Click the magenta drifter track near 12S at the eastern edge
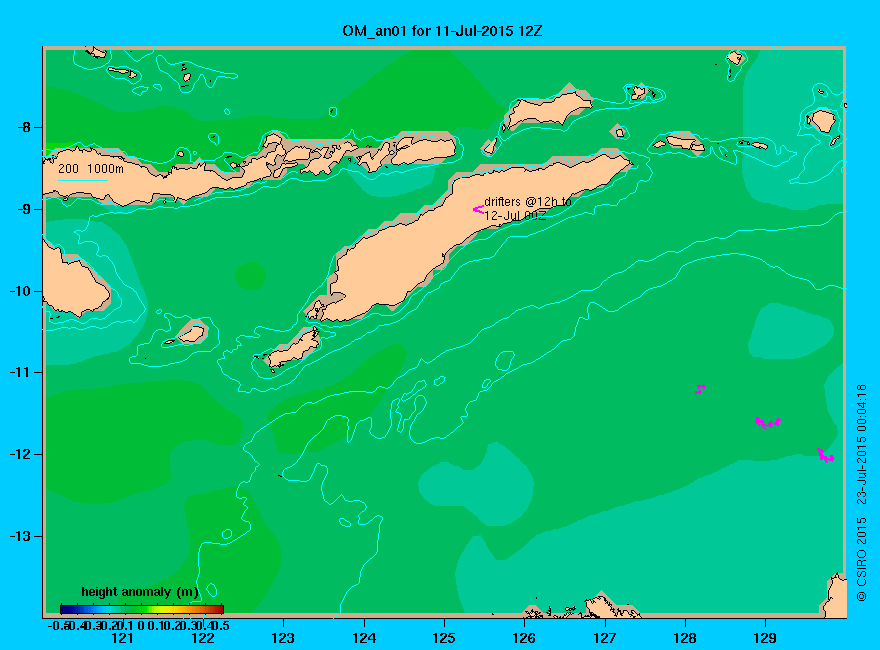 [826, 455]
